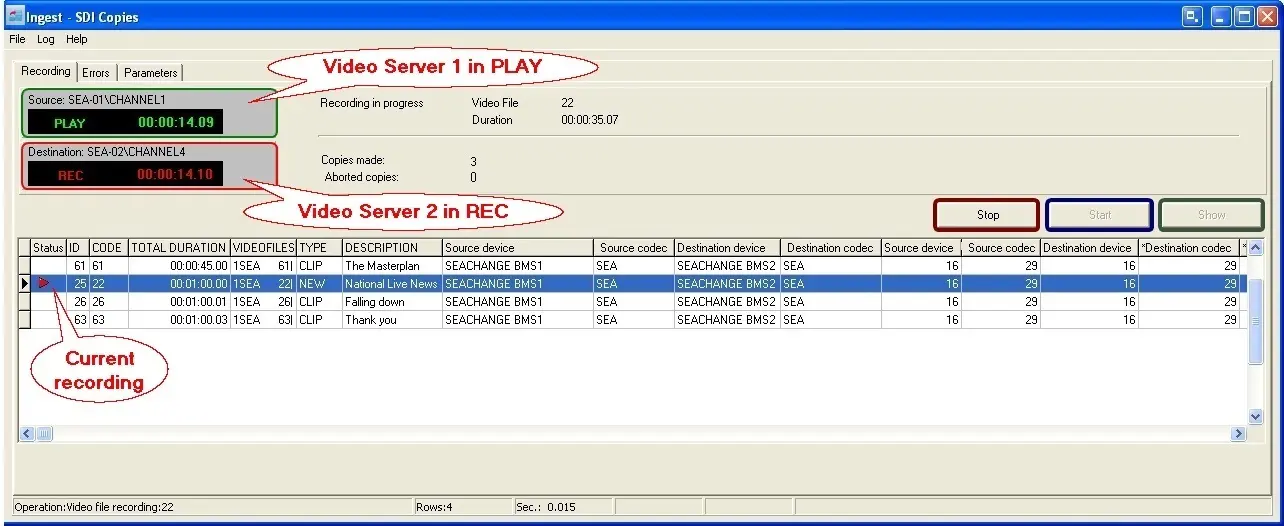Click the restore-down icon left of minimize
The width and height of the screenshot is (1284, 526).
[x=1192, y=16]
